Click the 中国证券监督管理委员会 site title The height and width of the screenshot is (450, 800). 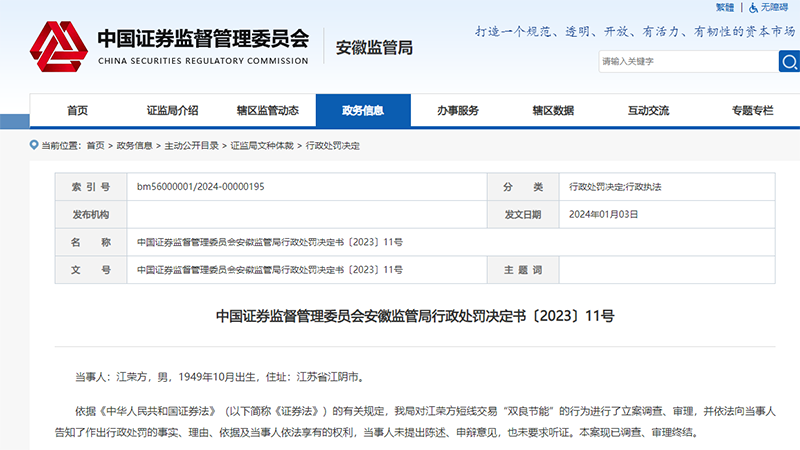pos(203,38)
